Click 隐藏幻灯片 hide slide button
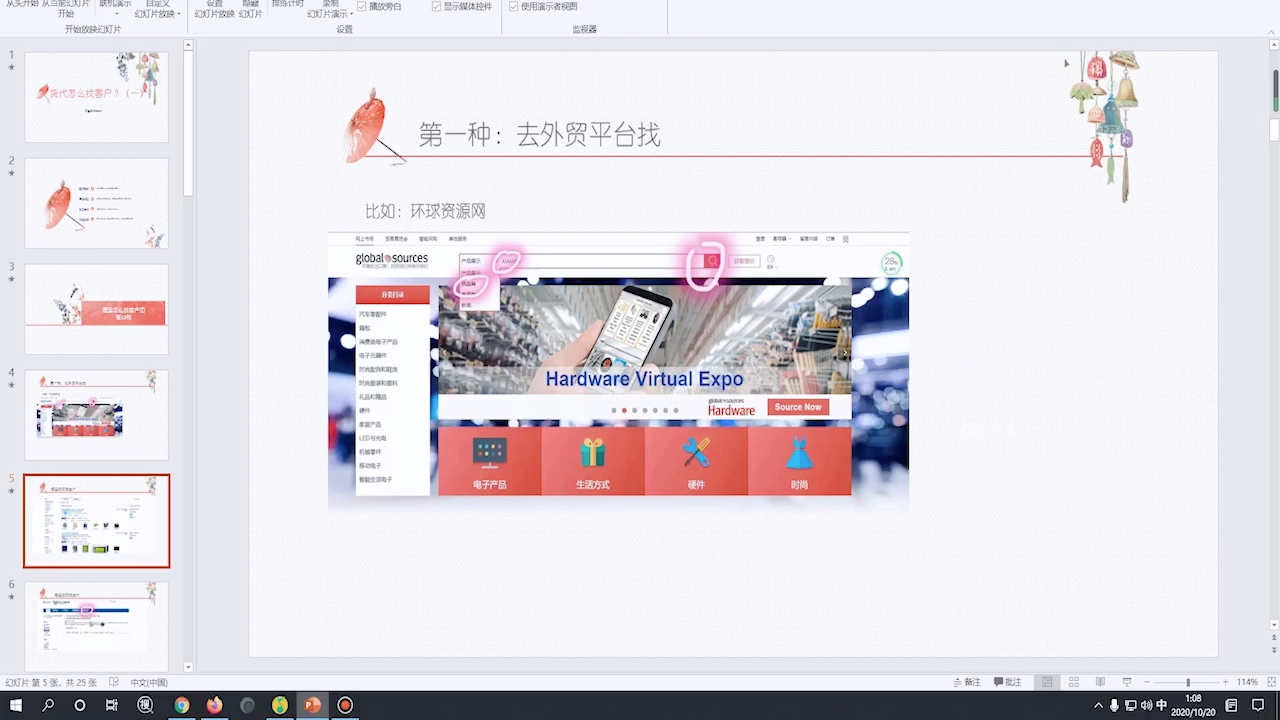Screen dimensions: 1280x720 (250, 9)
